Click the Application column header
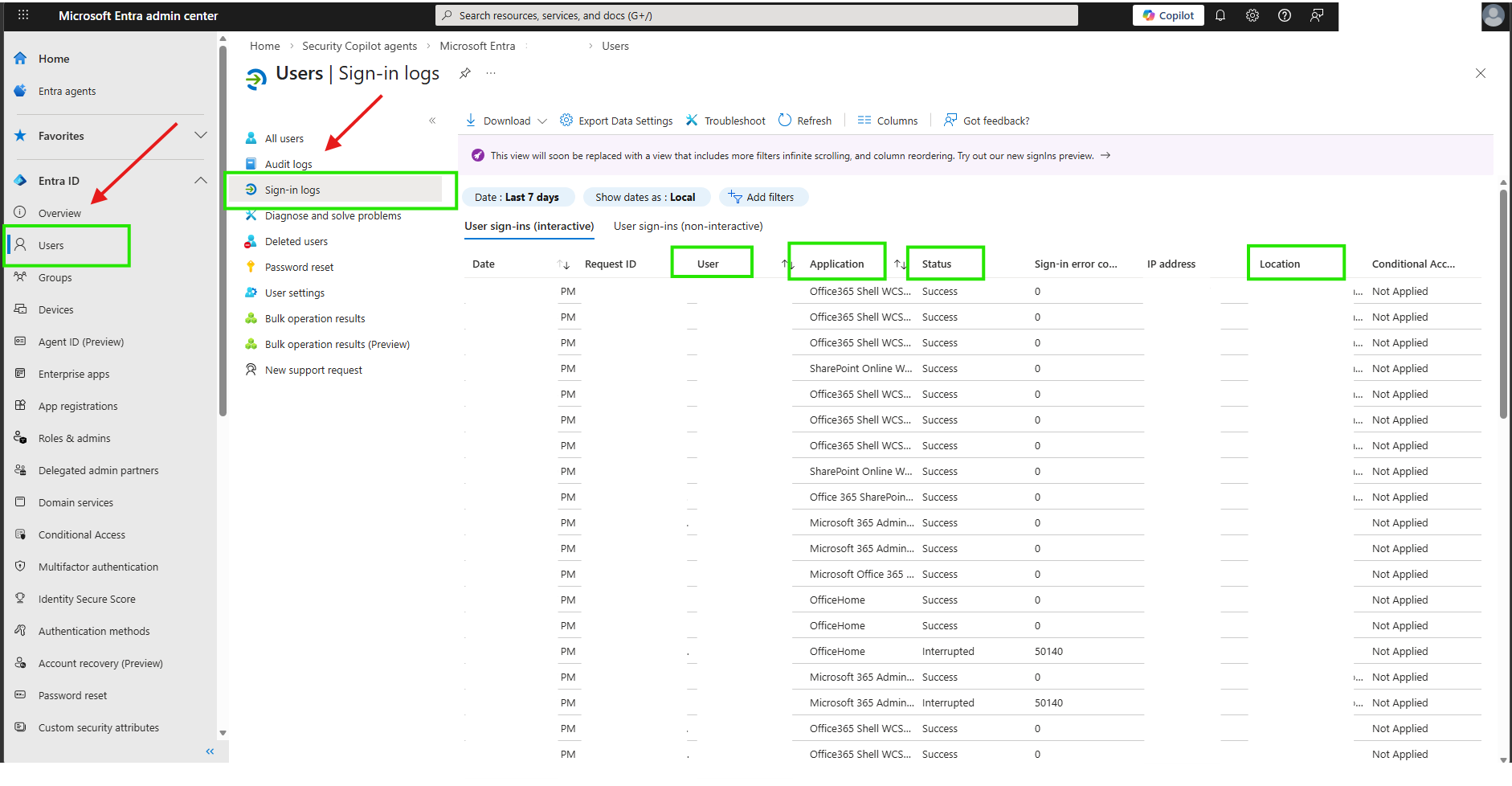1512x786 pixels. point(836,264)
